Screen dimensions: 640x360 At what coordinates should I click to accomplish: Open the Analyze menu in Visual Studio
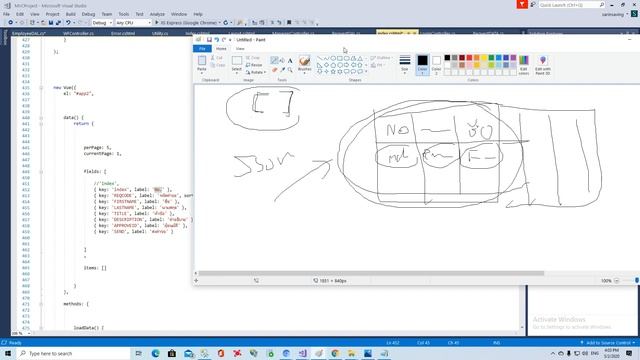[x=157, y=14]
